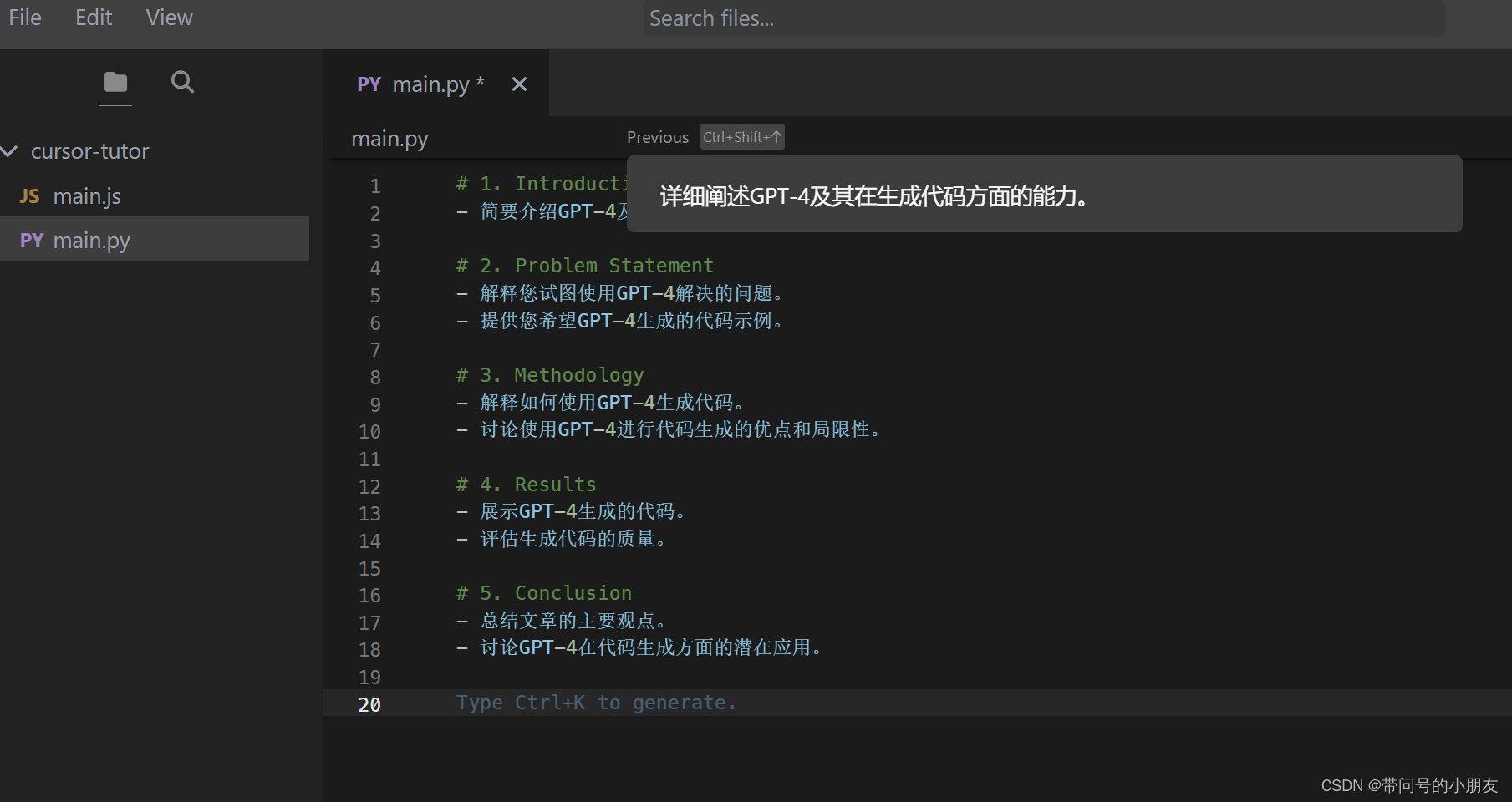Close the main.py editor tab
This screenshot has width=1512, height=802.
[x=519, y=84]
